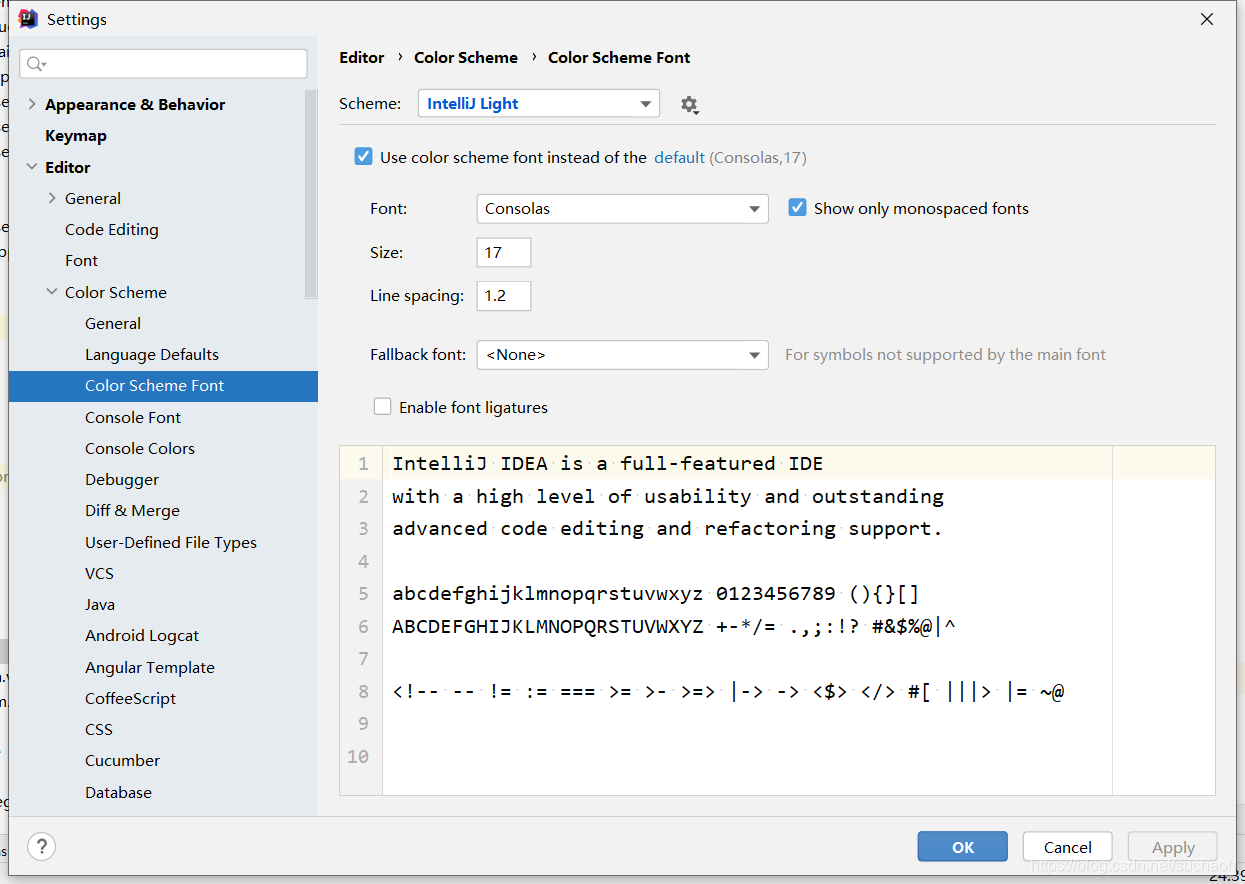Follow the 'default' font link
Image resolution: width=1245 pixels, height=884 pixels.
680,157
